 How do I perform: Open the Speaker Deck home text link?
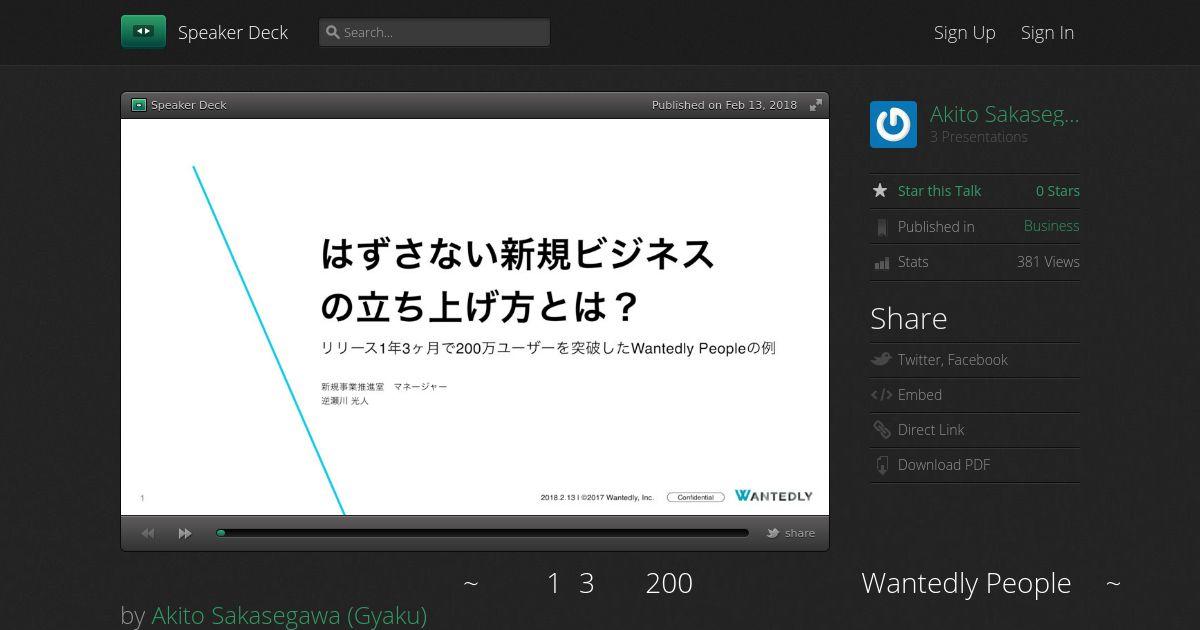[233, 32]
